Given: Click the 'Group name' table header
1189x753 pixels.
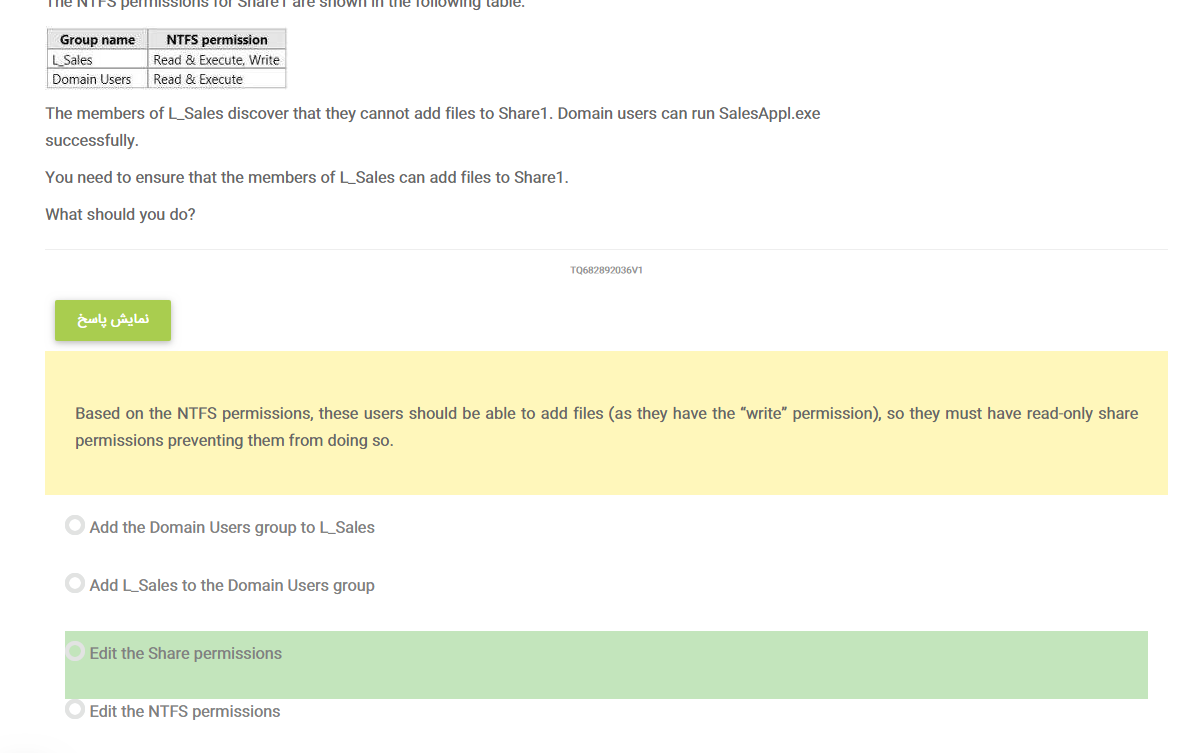Looking at the screenshot, I should (x=97, y=39).
